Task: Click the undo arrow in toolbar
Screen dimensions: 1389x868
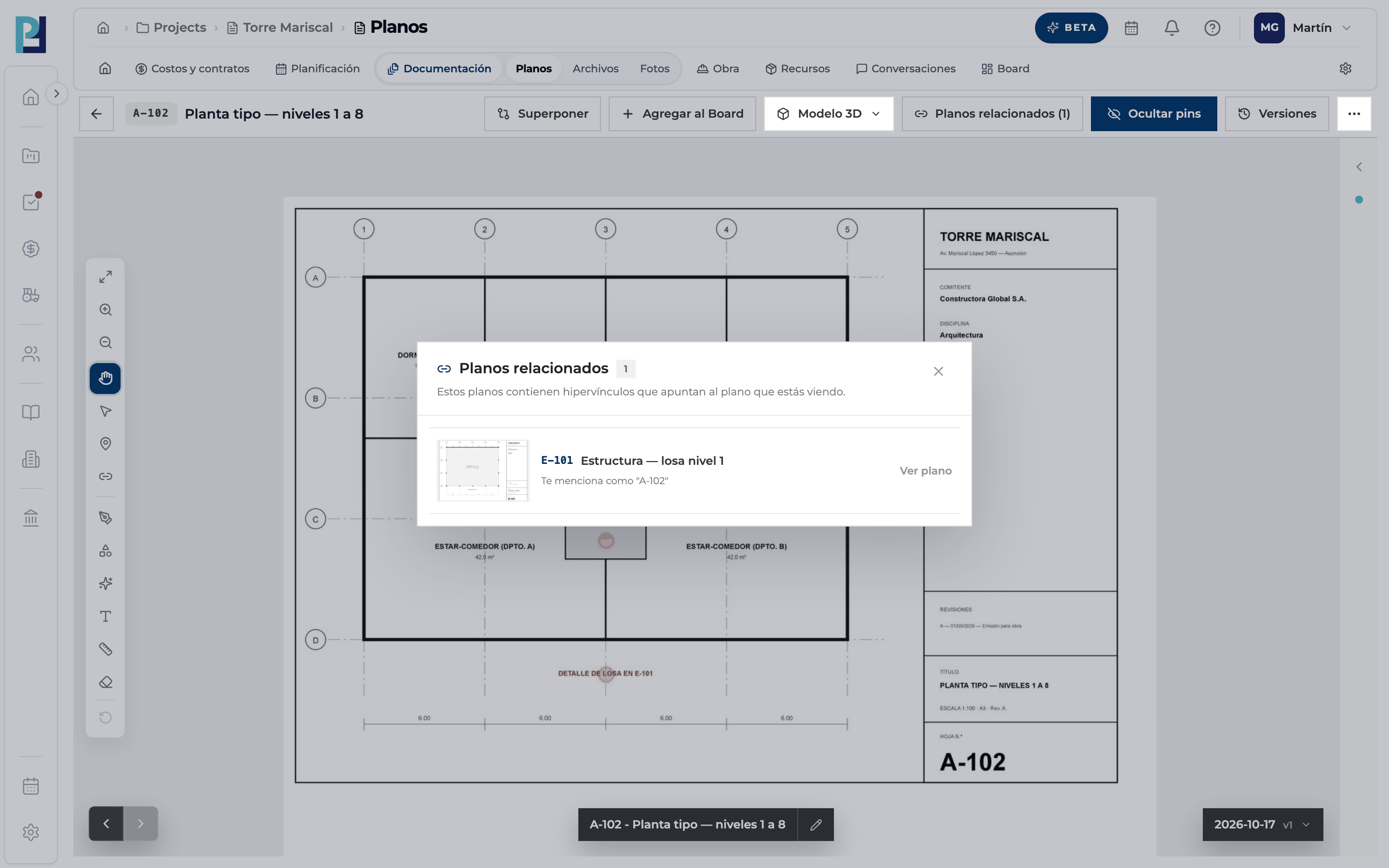Action: (105, 718)
